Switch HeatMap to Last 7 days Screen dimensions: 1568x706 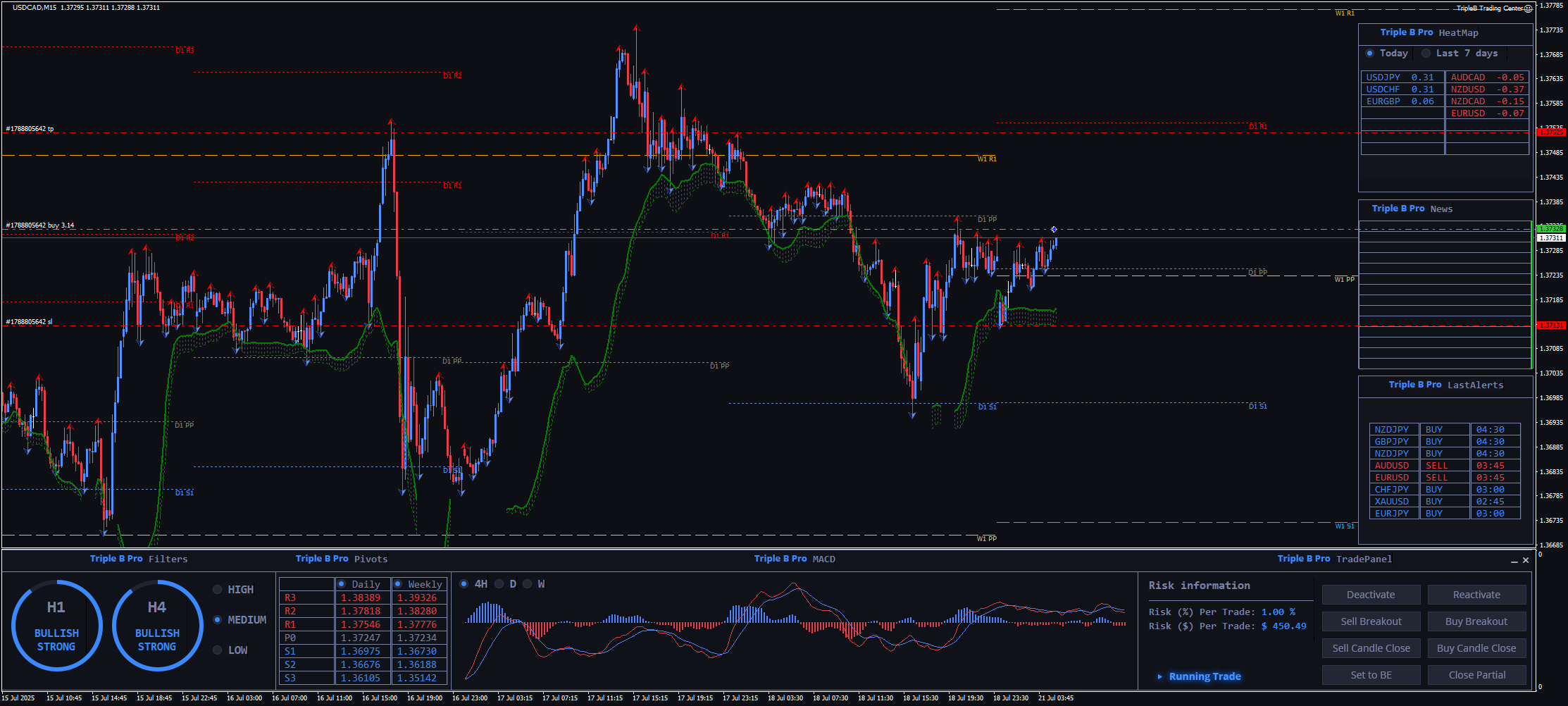click(x=1426, y=54)
